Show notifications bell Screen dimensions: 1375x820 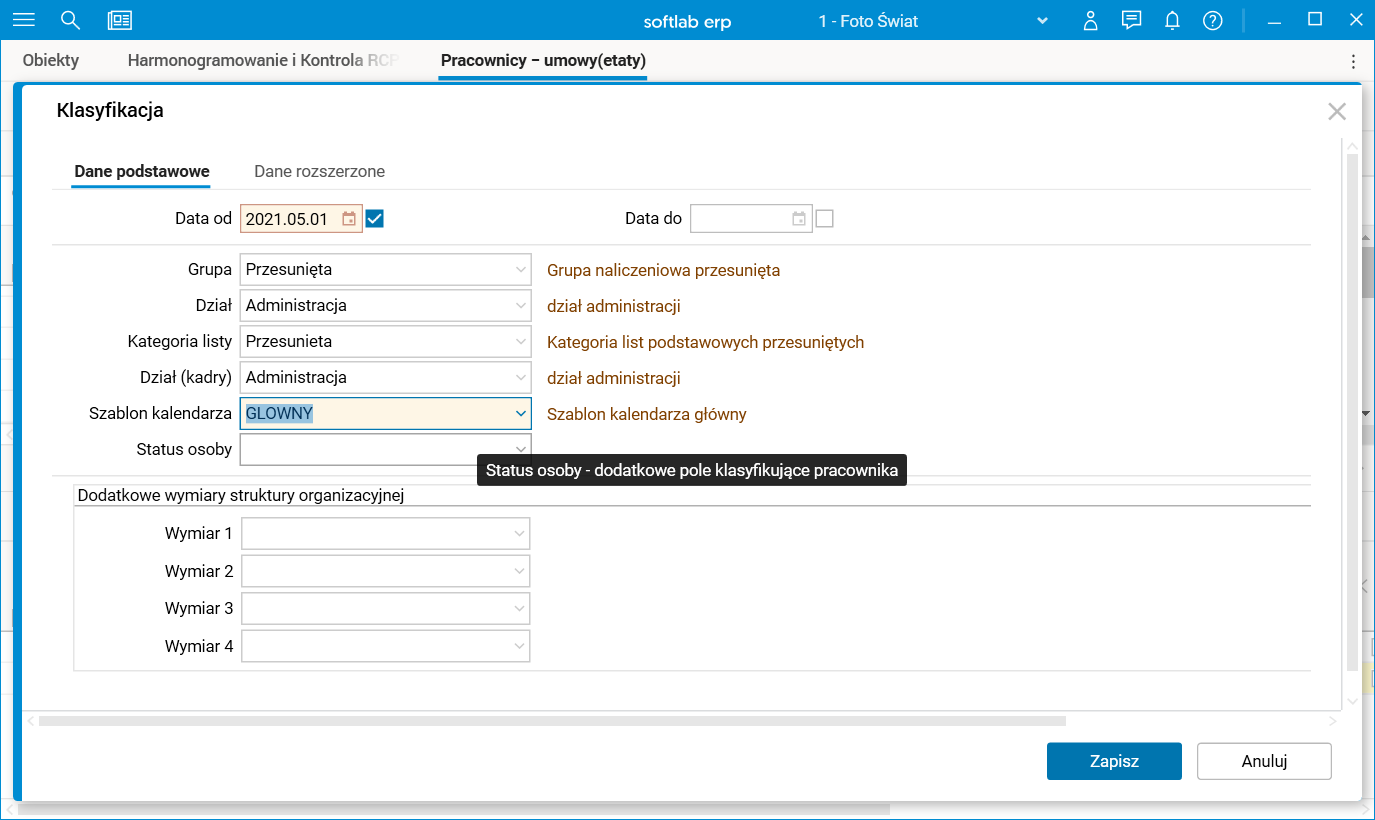pyautogui.click(x=1172, y=20)
